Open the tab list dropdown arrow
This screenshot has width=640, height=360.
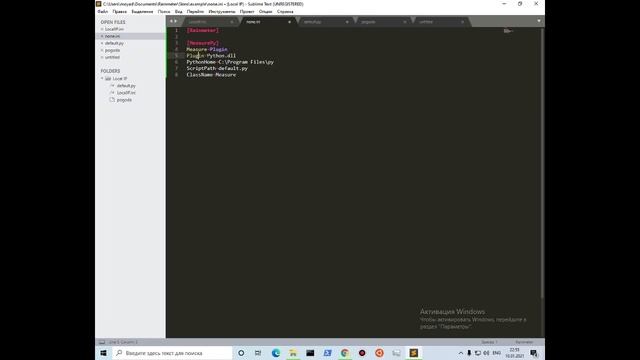(539, 21)
